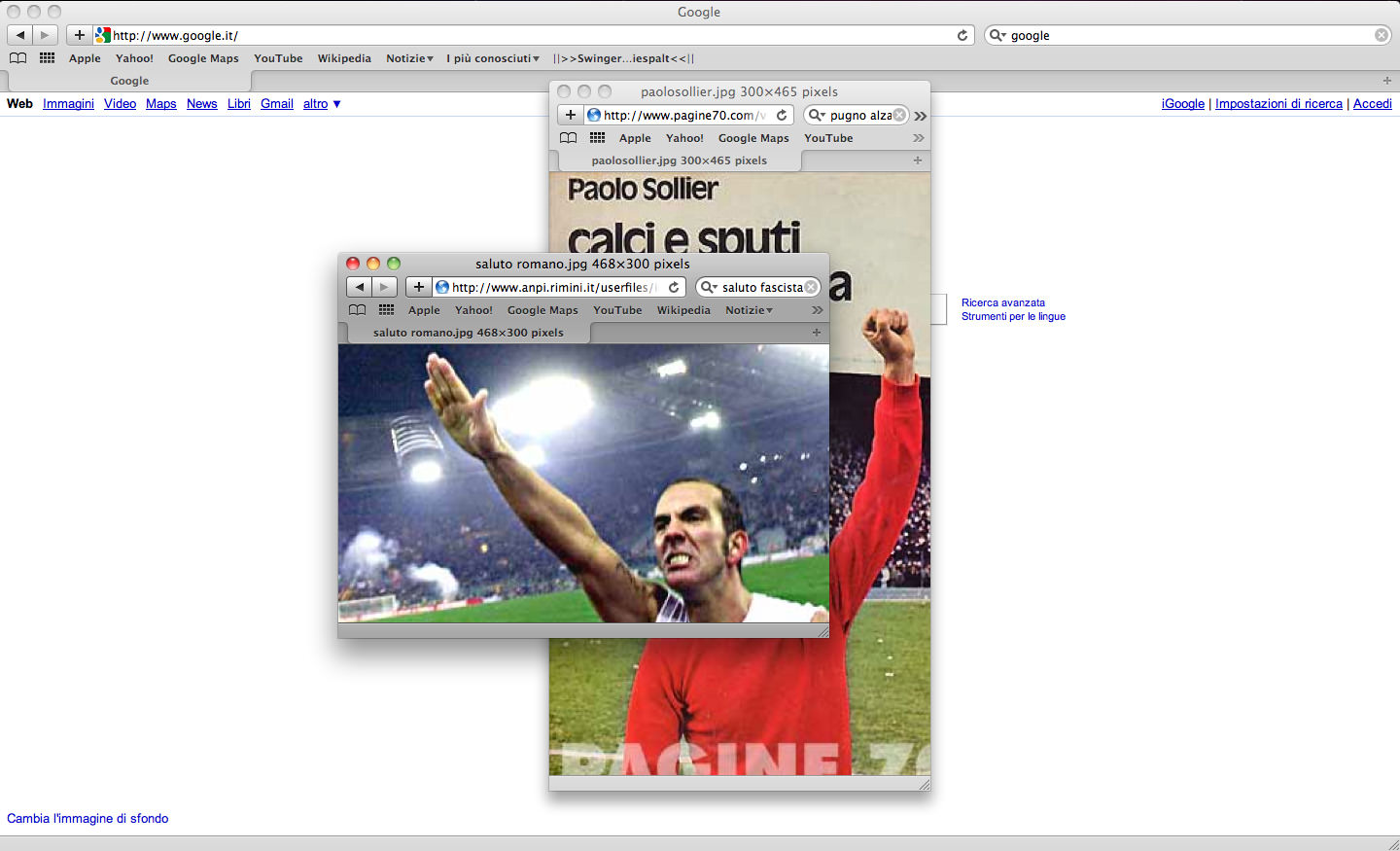Show hidden bookmarks chevron in saluto romano window
1400x851 pixels.
(818, 310)
